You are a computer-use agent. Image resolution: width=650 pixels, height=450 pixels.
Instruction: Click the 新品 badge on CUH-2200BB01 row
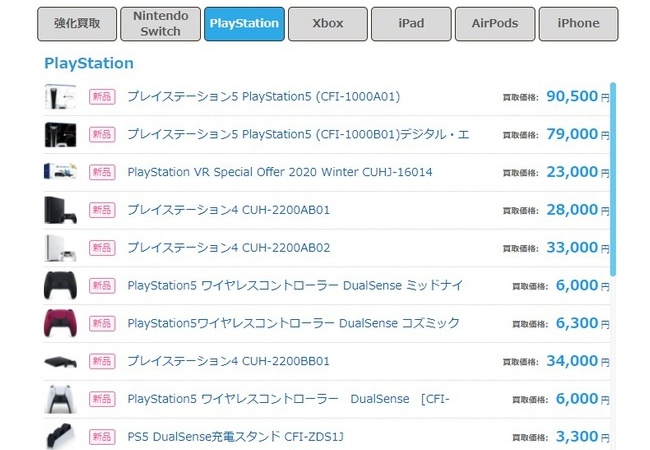[102, 361]
